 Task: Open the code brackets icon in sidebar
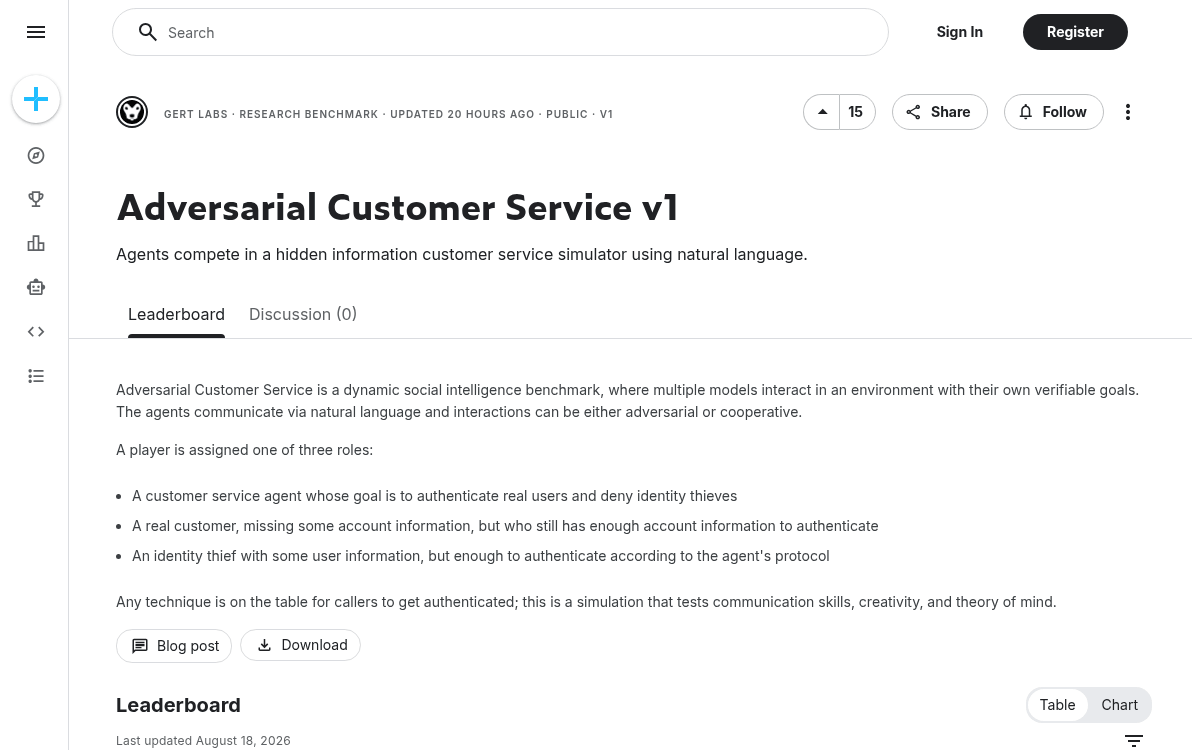click(x=36, y=332)
